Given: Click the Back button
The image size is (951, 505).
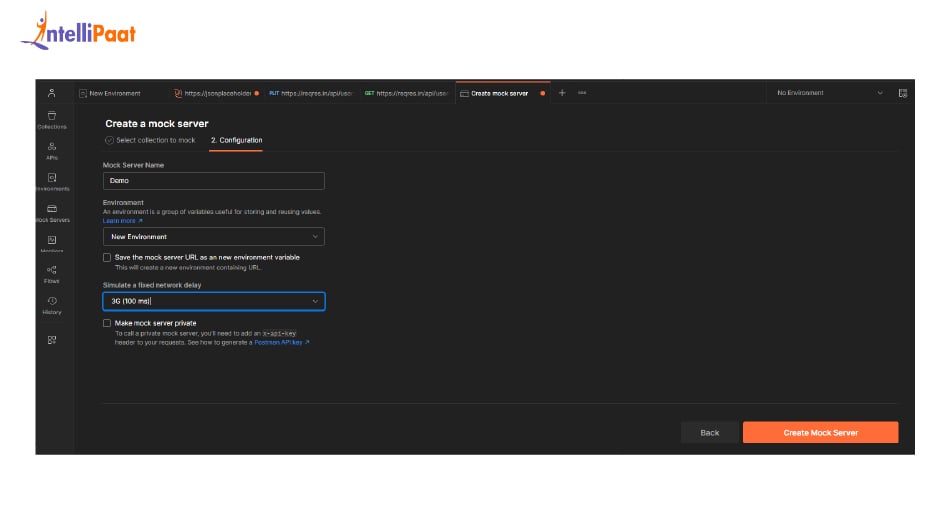Looking at the screenshot, I should pyautogui.click(x=710, y=432).
